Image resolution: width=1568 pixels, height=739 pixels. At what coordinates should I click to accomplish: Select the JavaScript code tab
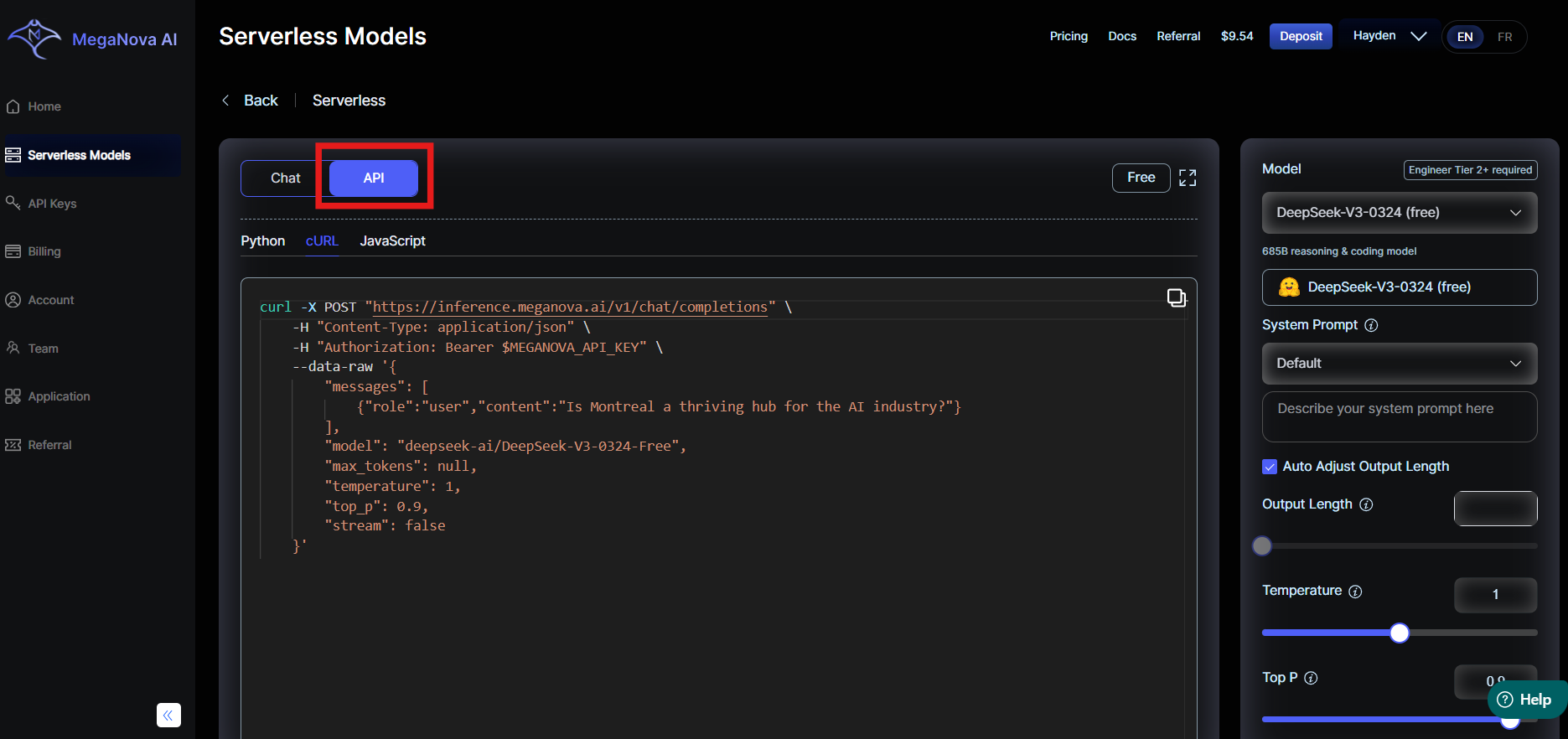(x=392, y=241)
